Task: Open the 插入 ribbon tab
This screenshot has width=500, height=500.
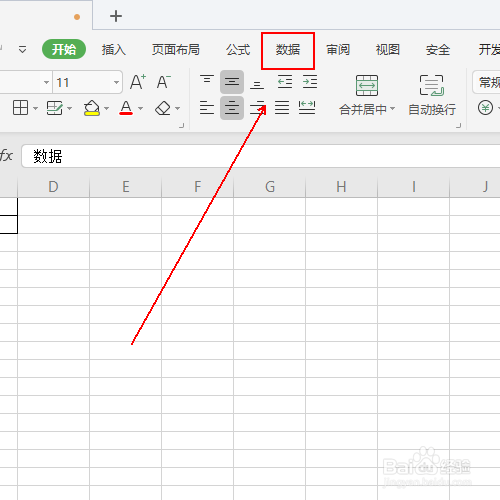Action: point(114,50)
